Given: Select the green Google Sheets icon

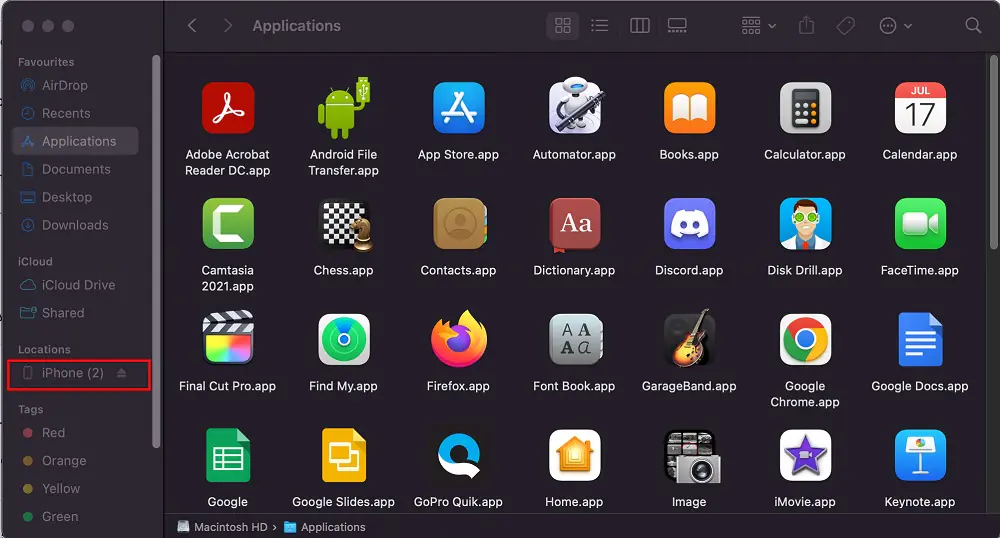Looking at the screenshot, I should [228, 455].
